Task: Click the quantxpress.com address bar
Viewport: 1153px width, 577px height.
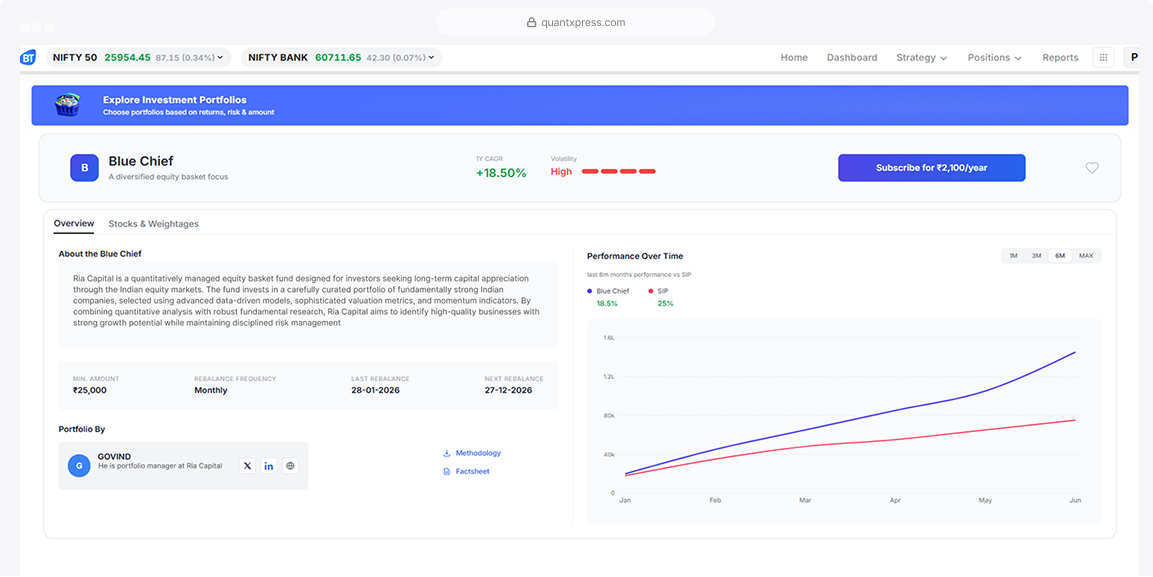Action: (576, 22)
